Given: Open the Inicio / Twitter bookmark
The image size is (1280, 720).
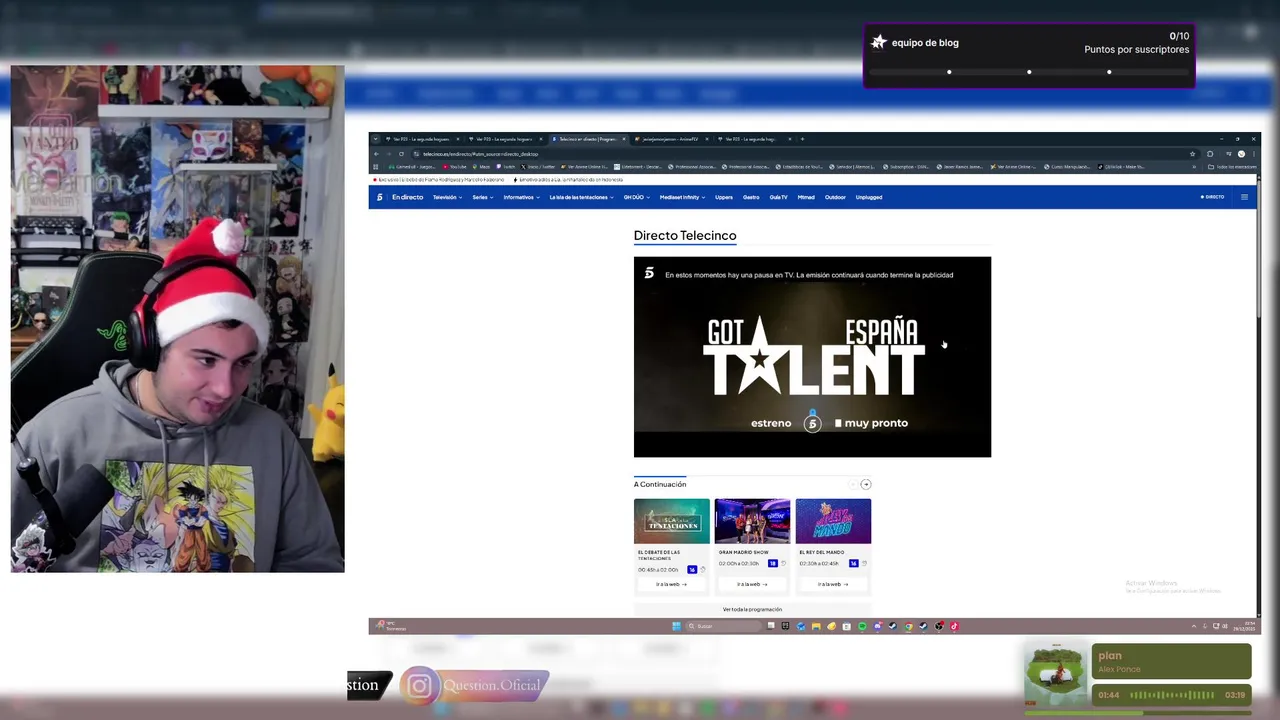Looking at the screenshot, I should pos(537,166).
